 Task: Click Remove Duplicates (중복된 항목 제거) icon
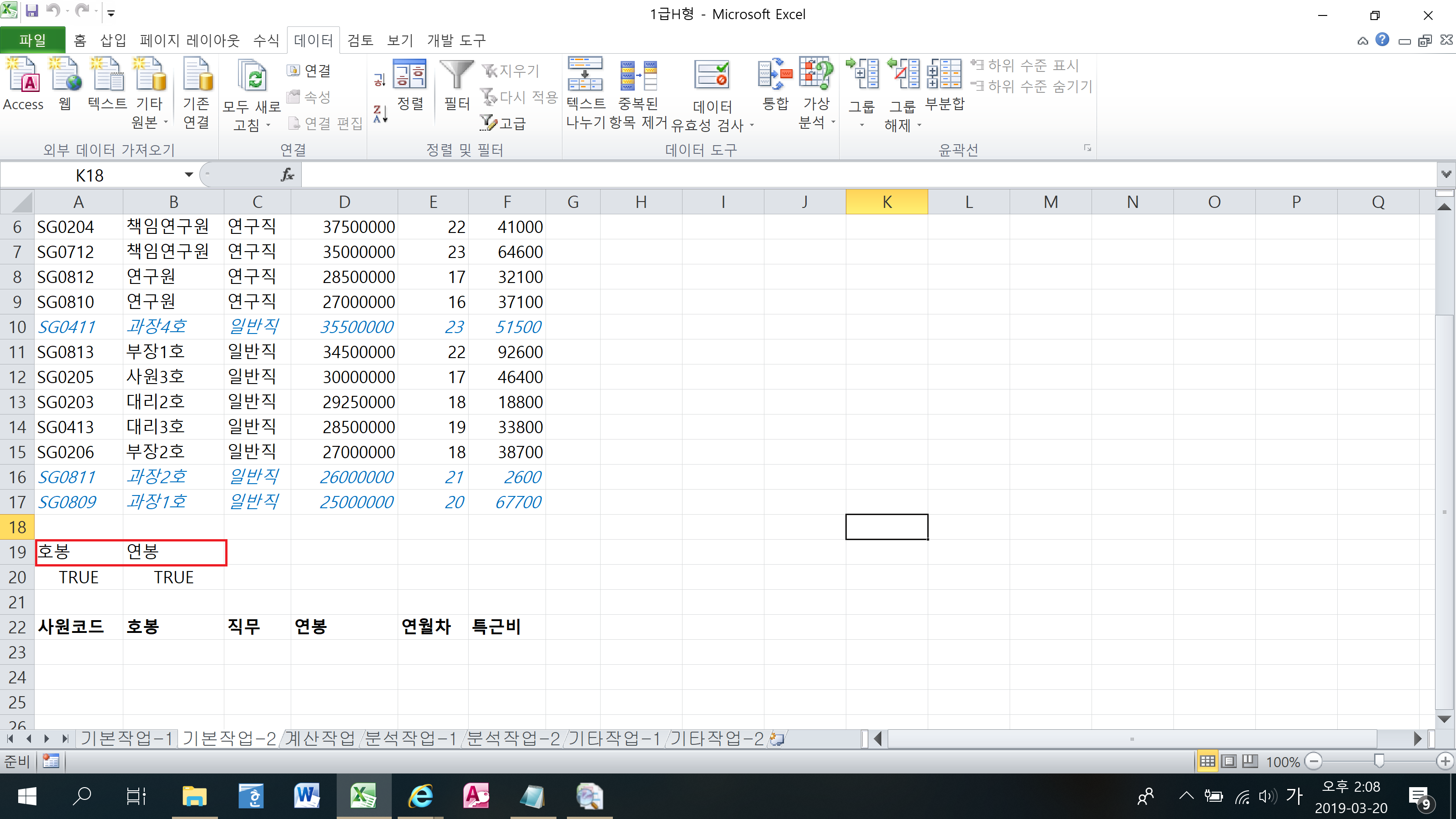639,76
